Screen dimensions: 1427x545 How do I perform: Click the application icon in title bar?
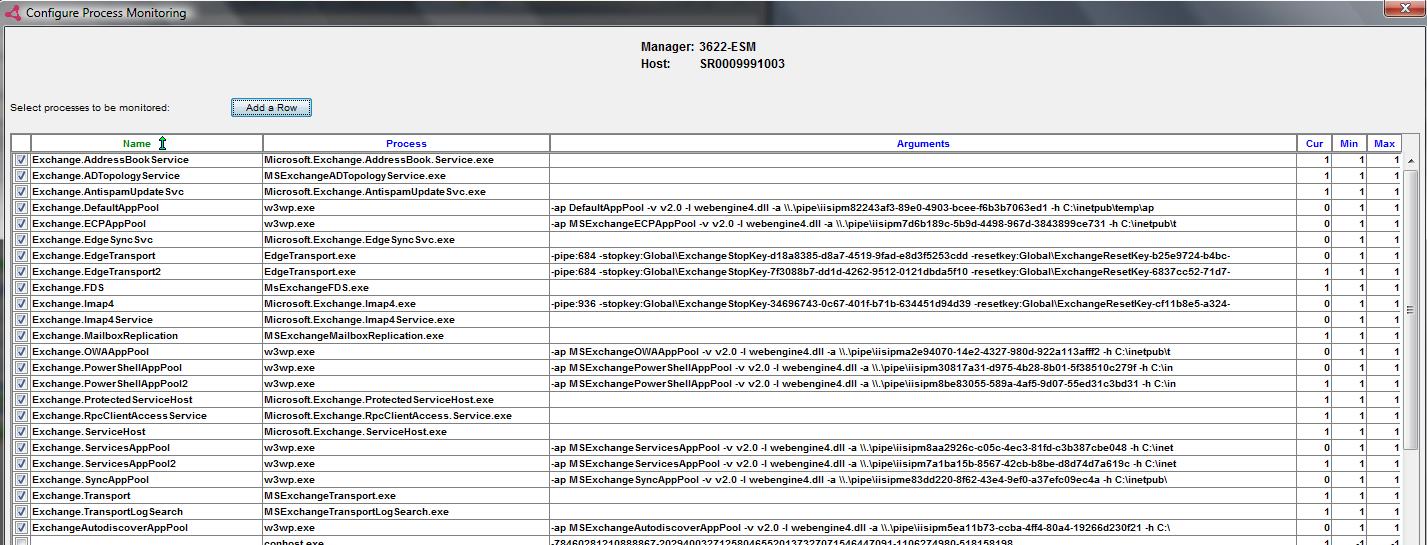click(13, 12)
